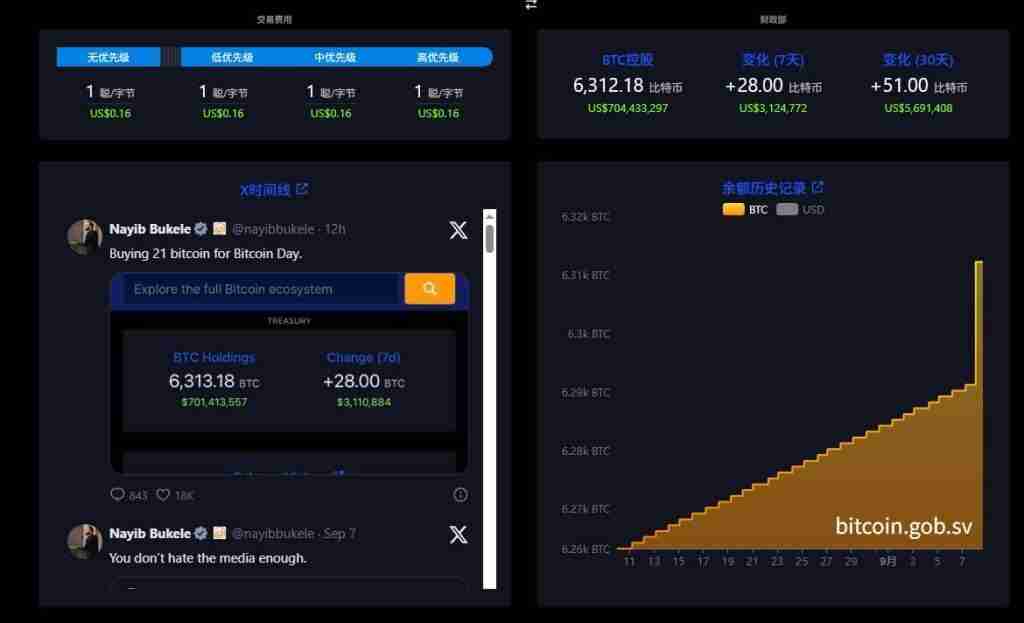1024x623 pixels.
Task: Click the swap arrows icon at top
Action: click(x=531, y=4)
